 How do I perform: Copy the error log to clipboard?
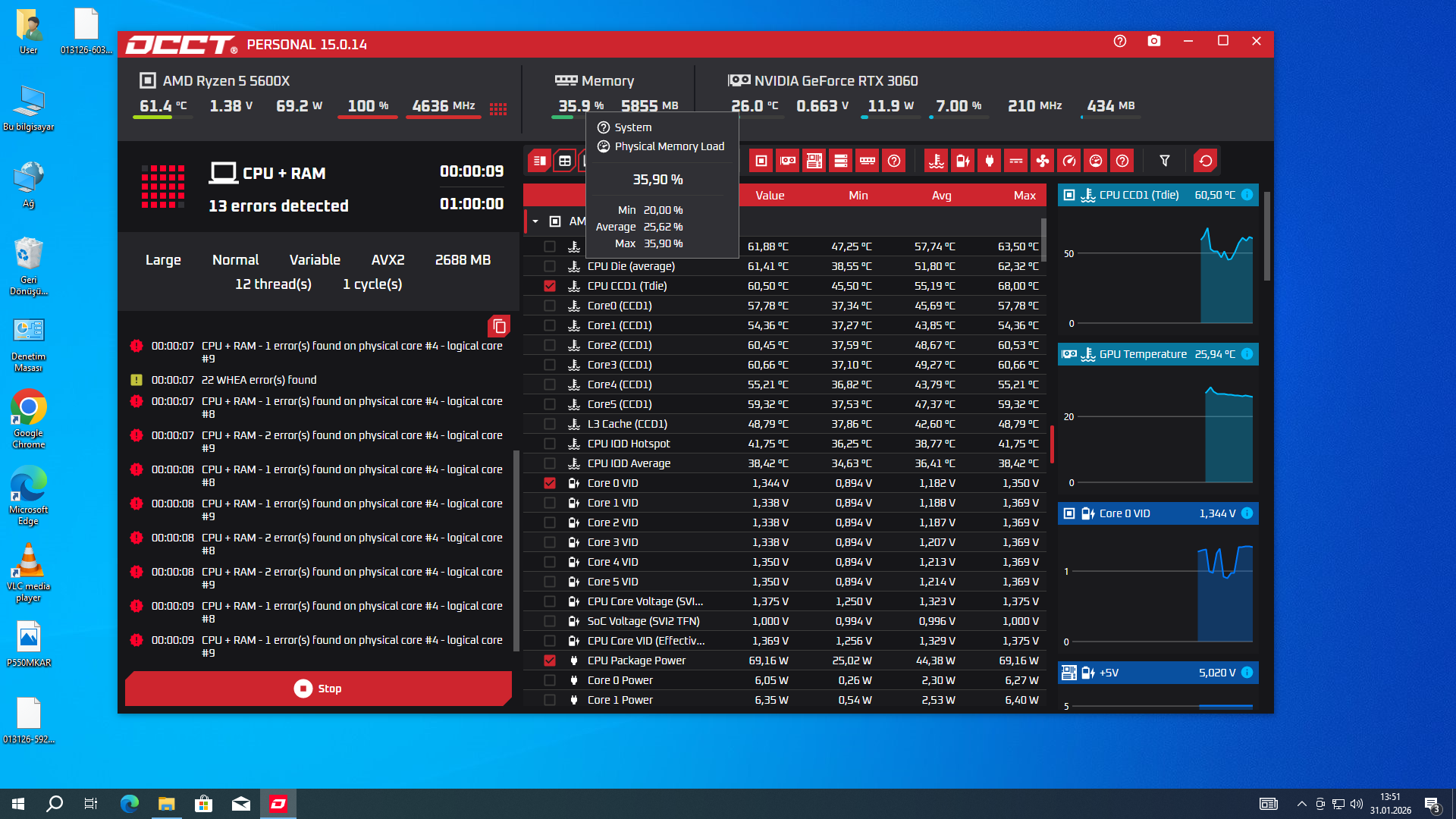point(499,326)
